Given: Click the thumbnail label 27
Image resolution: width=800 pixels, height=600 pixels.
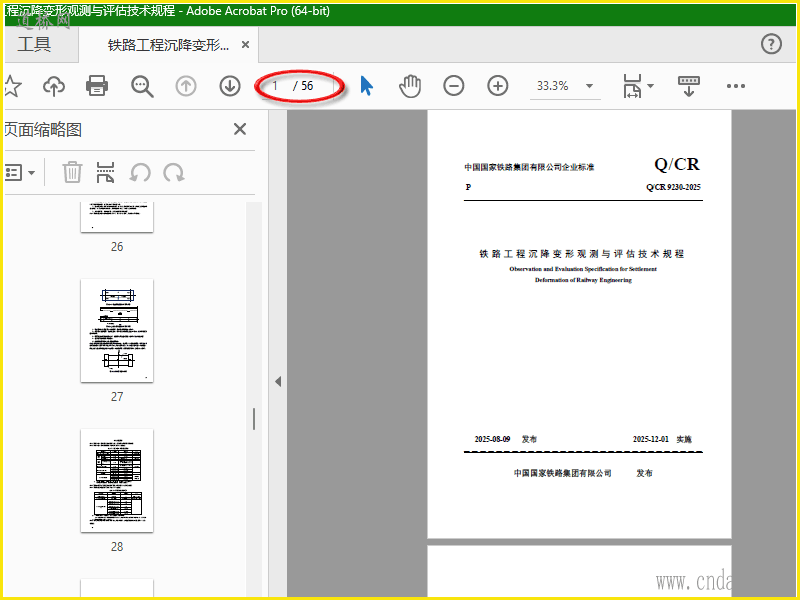Looking at the screenshot, I should [x=117, y=396].
